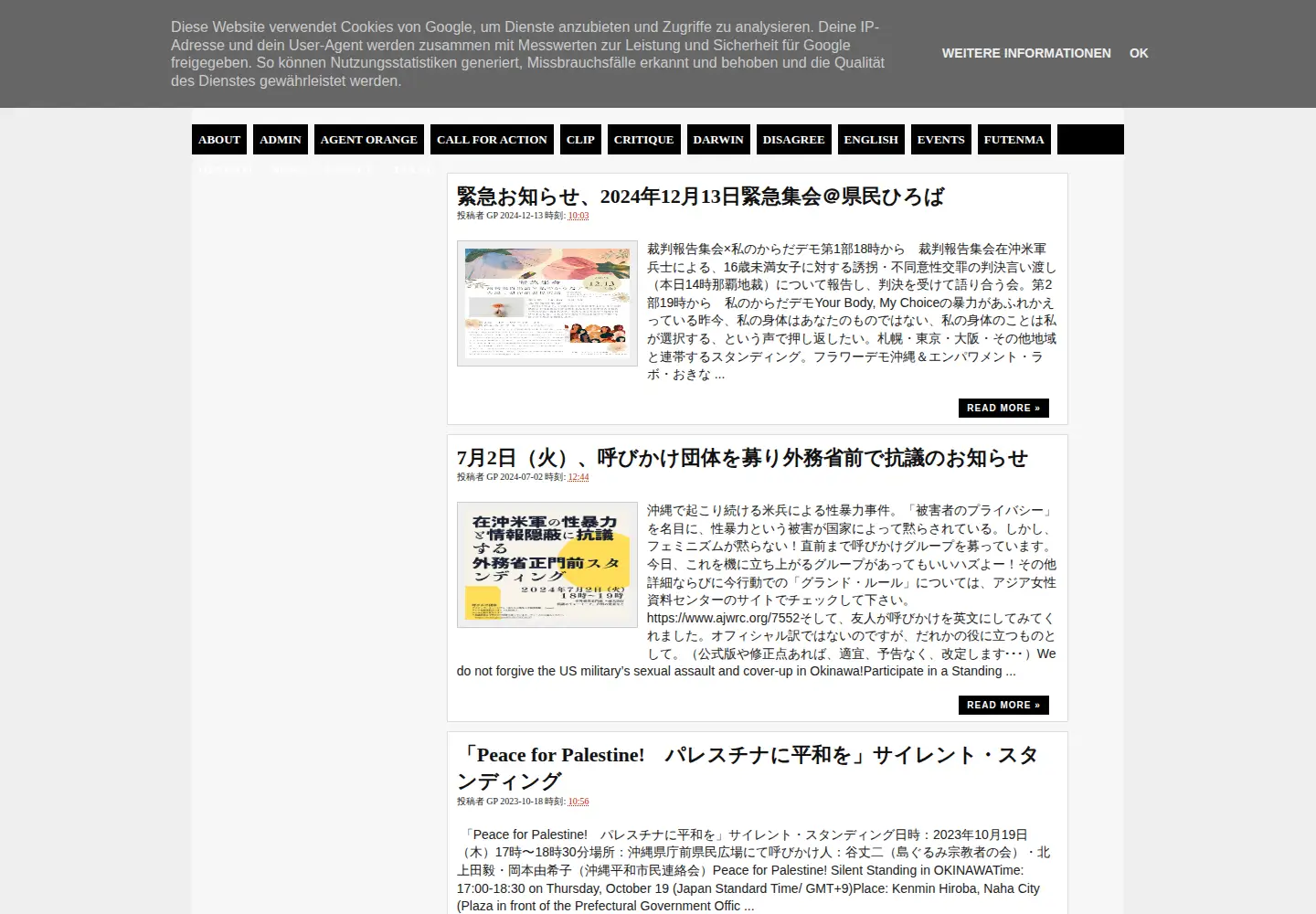Click READ MORE on 外務省前で抗議 post
This screenshot has height=914, width=1316.
click(1003, 705)
